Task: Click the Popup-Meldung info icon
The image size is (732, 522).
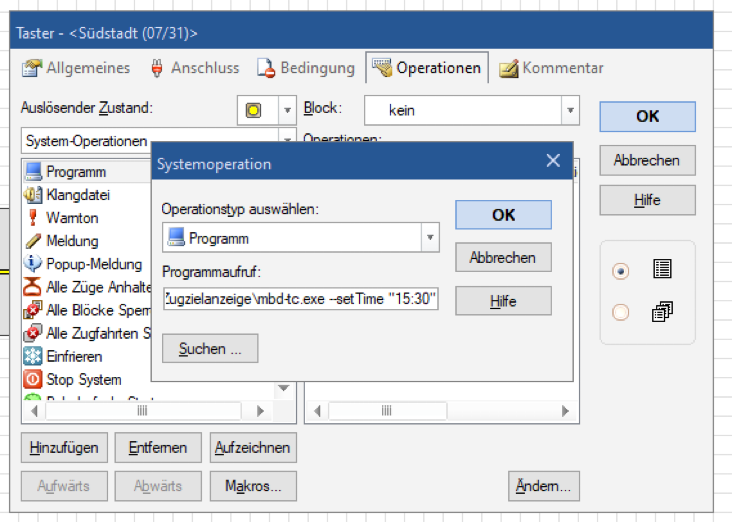Action: point(33,263)
